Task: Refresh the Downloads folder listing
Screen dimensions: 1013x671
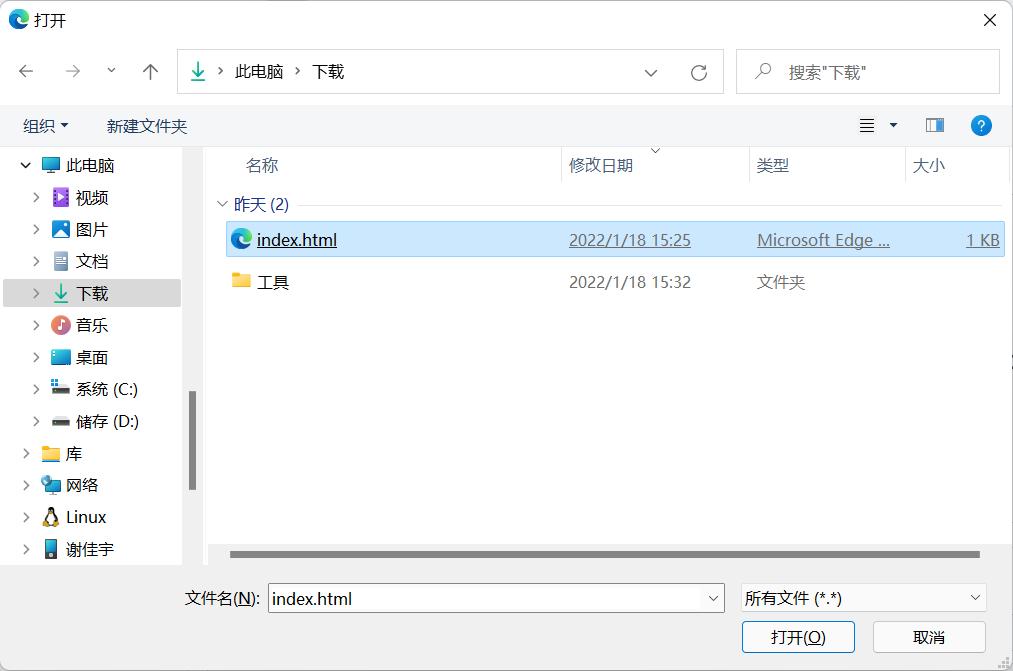Action: coord(699,72)
